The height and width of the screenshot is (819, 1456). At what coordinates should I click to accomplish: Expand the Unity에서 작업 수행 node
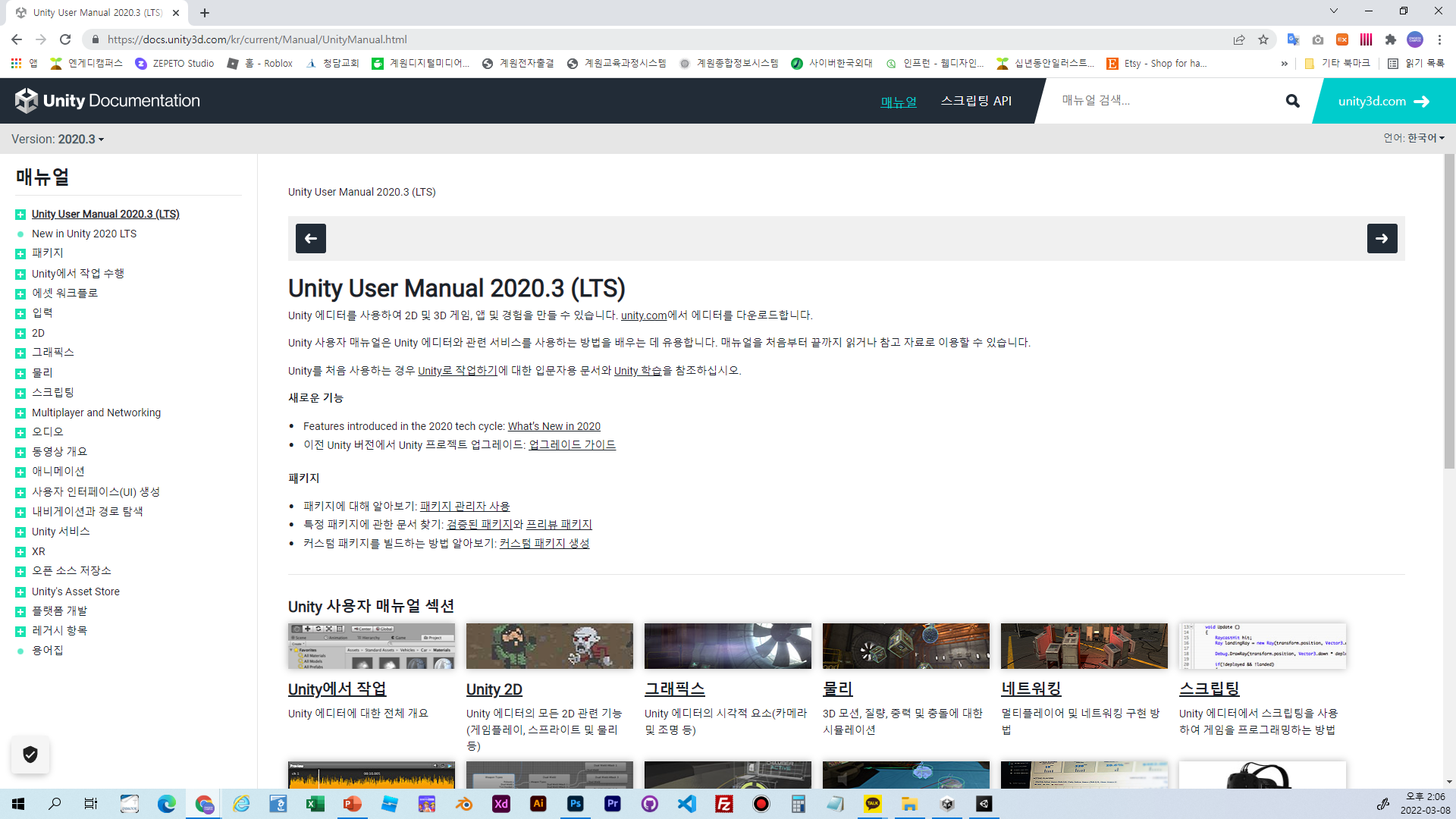point(20,275)
